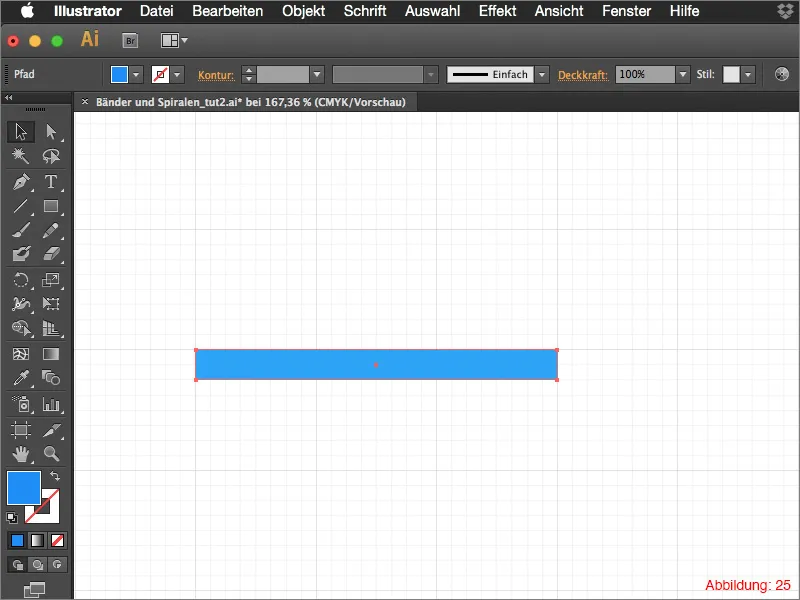Select the Symbol Sprayer tool
The height and width of the screenshot is (600, 800).
[21, 404]
